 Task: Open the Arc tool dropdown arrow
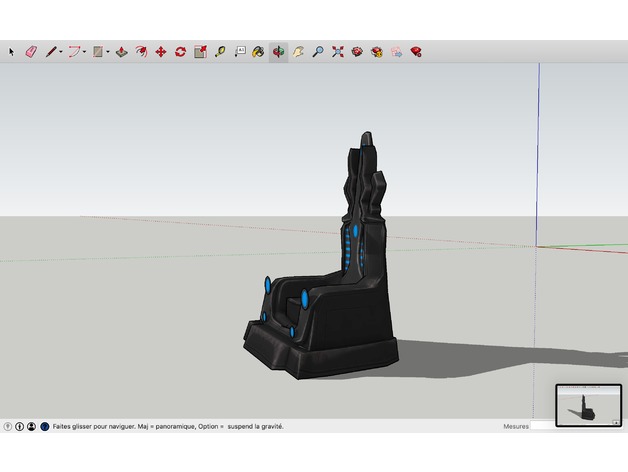pos(85,51)
